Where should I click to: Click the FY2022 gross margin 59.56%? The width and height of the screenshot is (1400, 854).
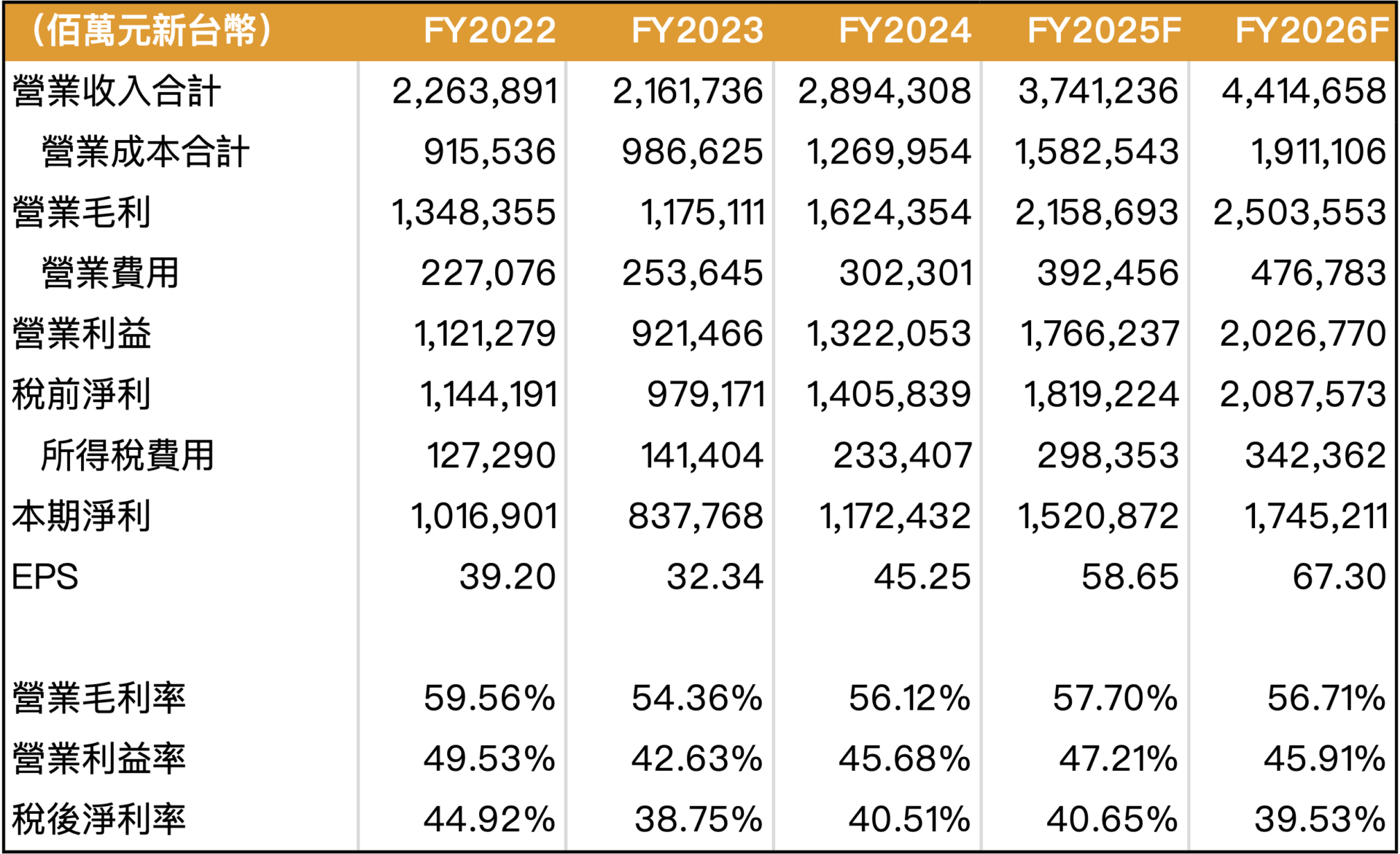[x=489, y=698]
